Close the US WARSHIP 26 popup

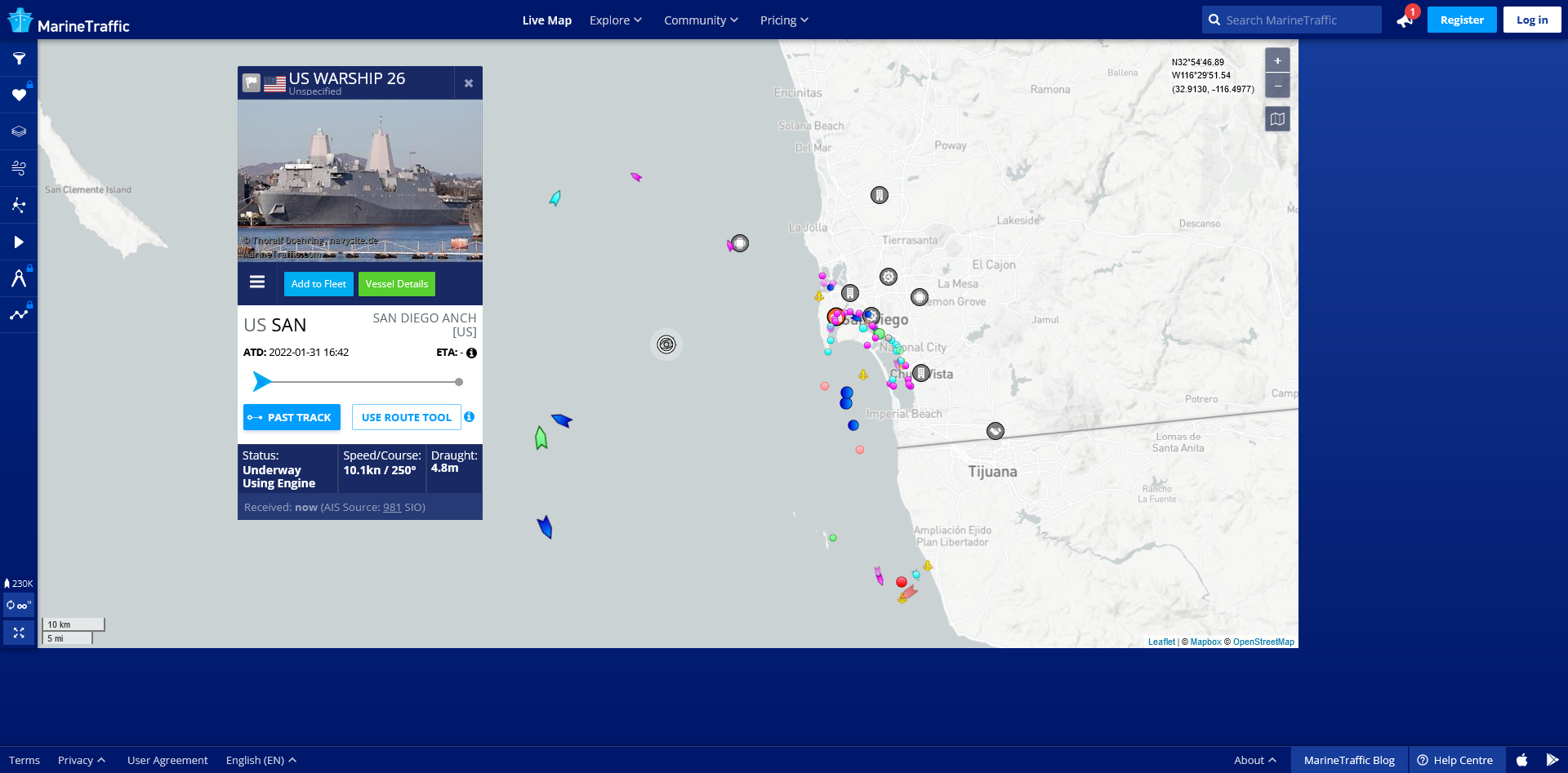(469, 83)
